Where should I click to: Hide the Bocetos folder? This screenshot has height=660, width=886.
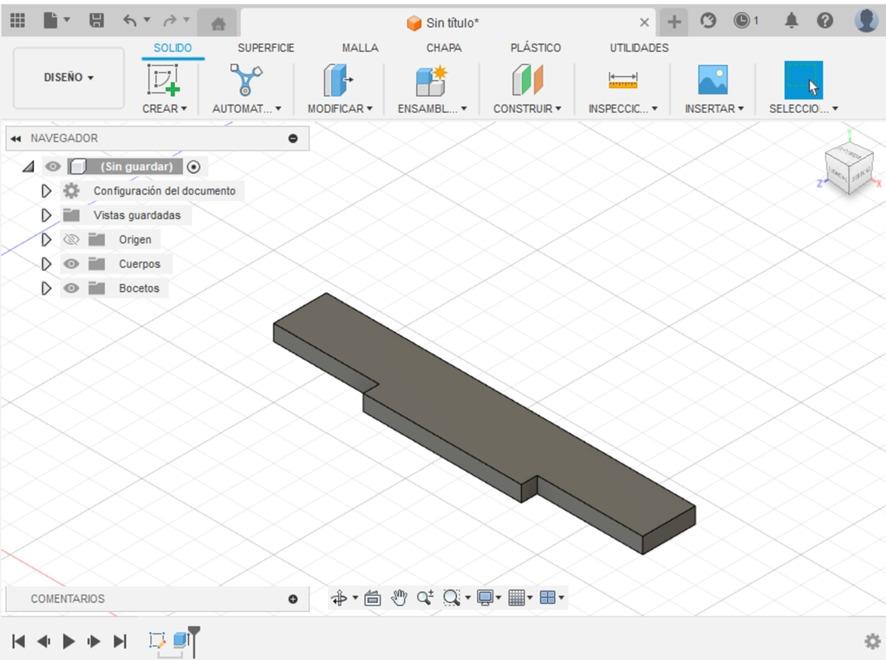pyautogui.click(x=71, y=288)
